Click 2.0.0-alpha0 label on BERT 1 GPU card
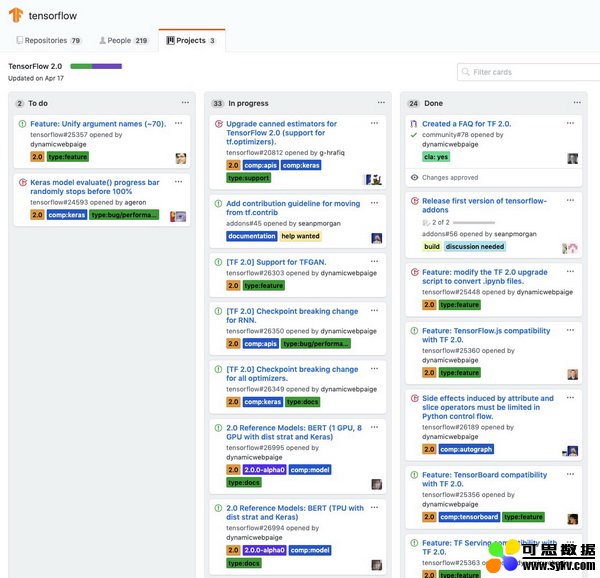 264,470
